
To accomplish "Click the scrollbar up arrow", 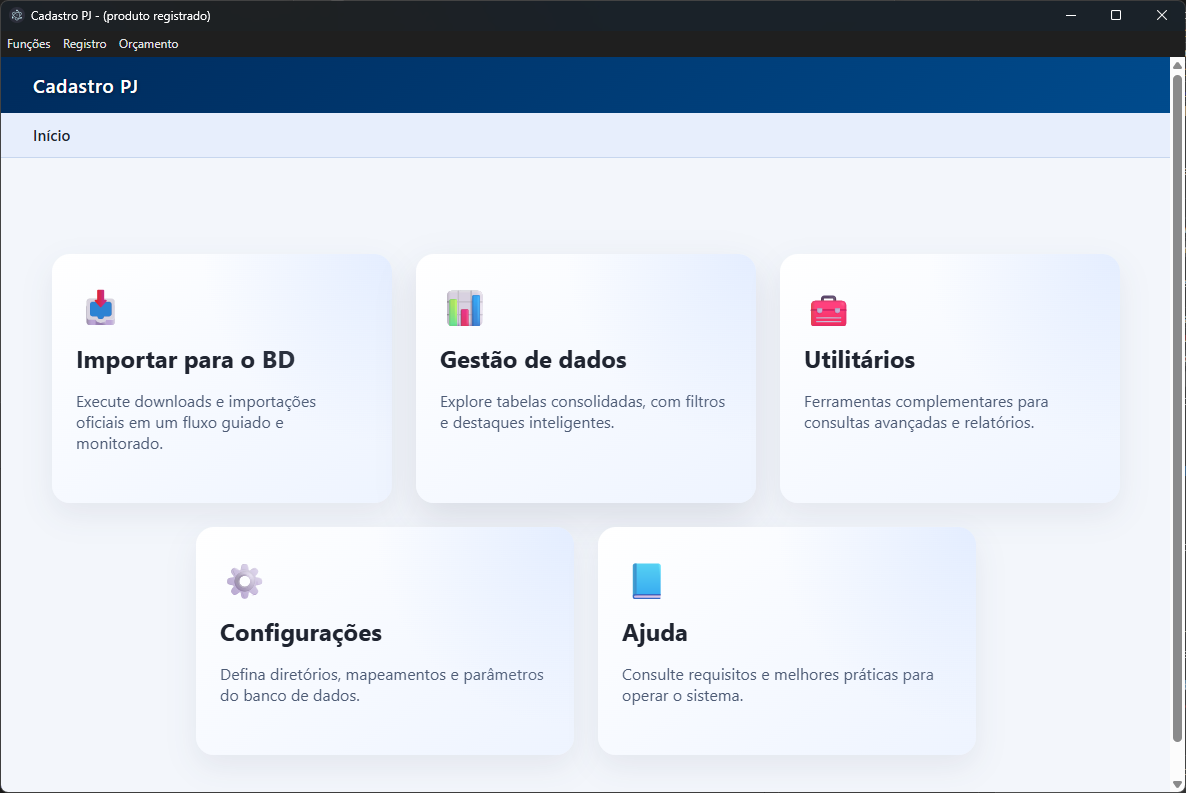I will pos(1177,65).
